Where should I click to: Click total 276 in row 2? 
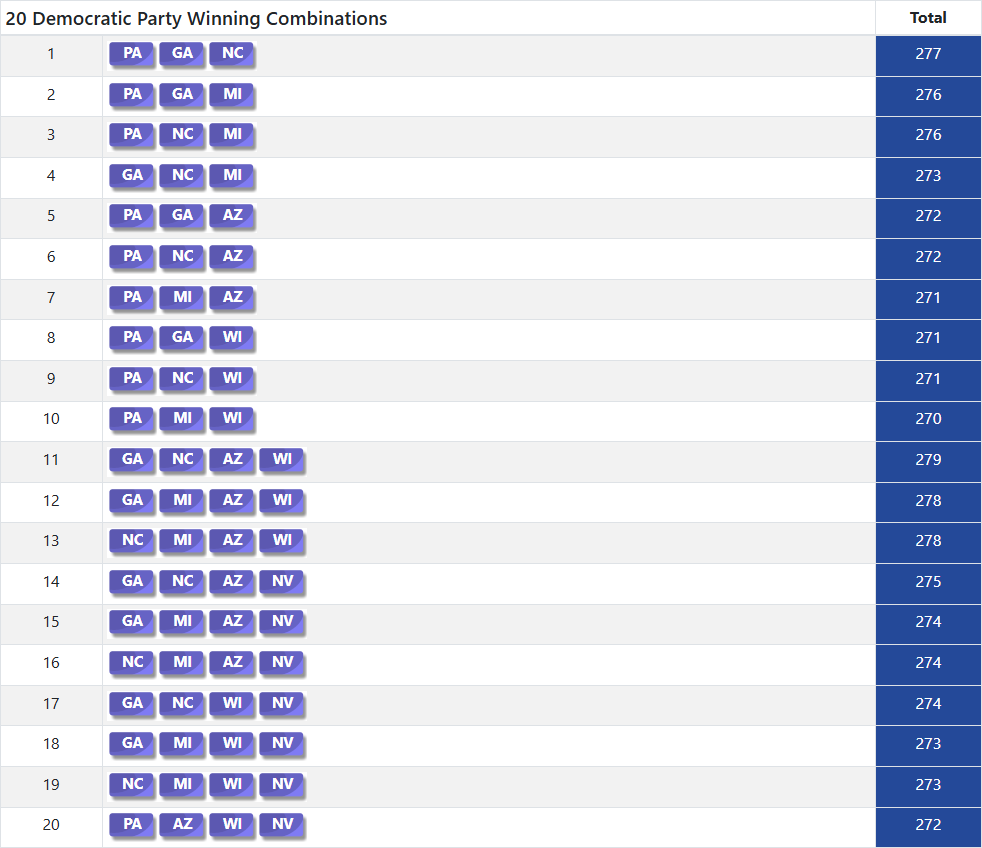tap(928, 95)
